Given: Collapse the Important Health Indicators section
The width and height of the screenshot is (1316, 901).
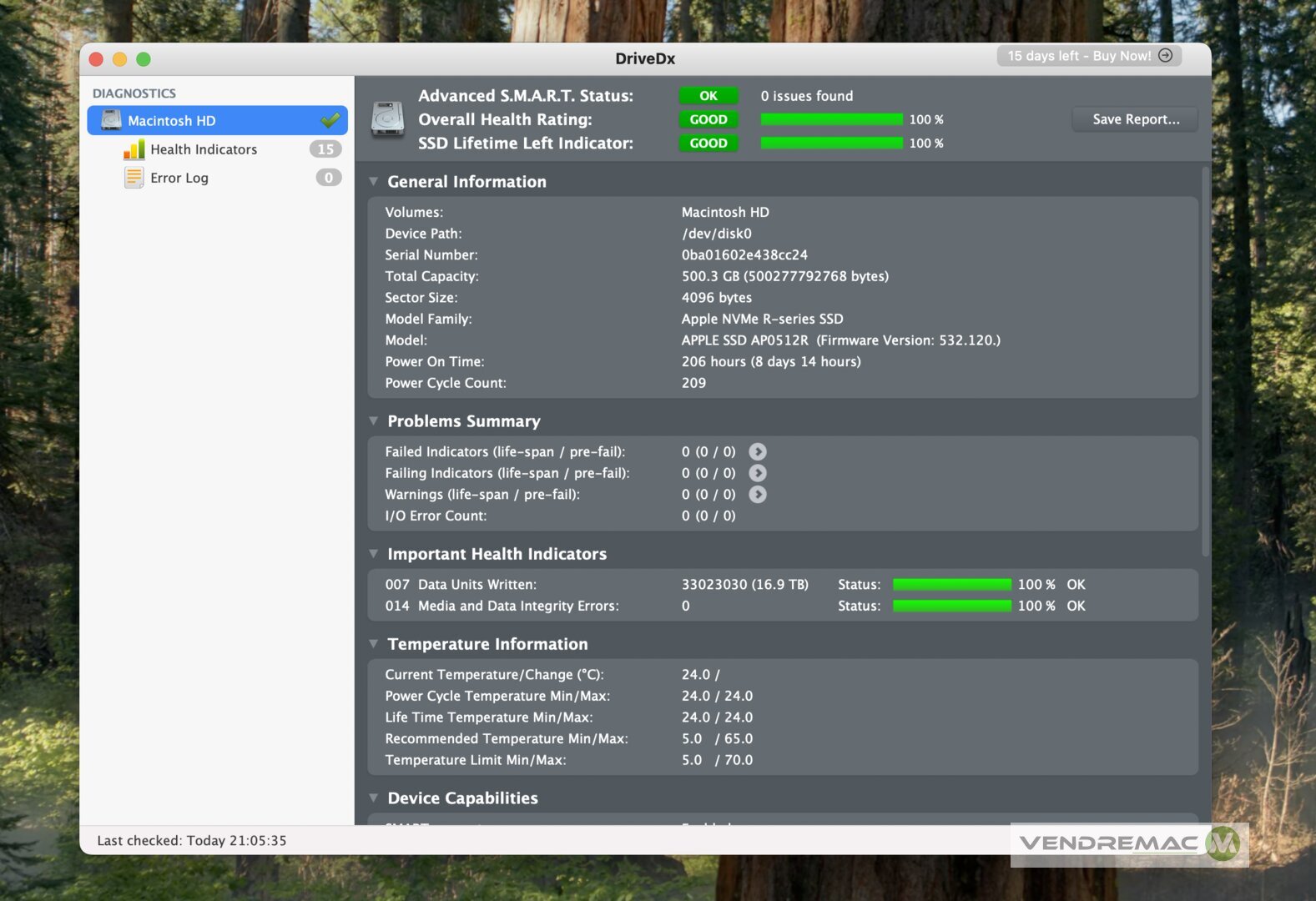Looking at the screenshot, I should 374,554.
